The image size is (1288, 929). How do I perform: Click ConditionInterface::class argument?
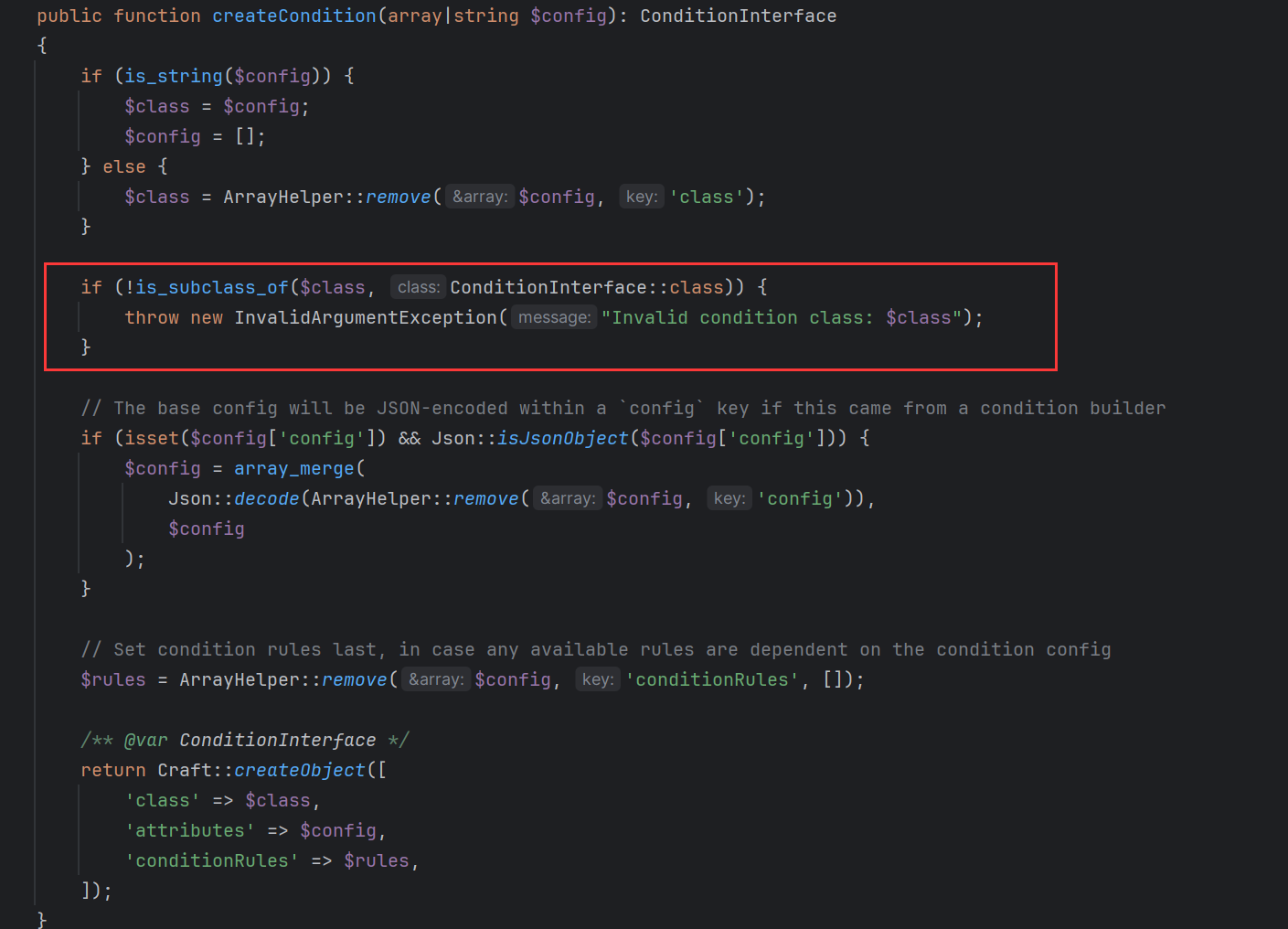point(587,287)
